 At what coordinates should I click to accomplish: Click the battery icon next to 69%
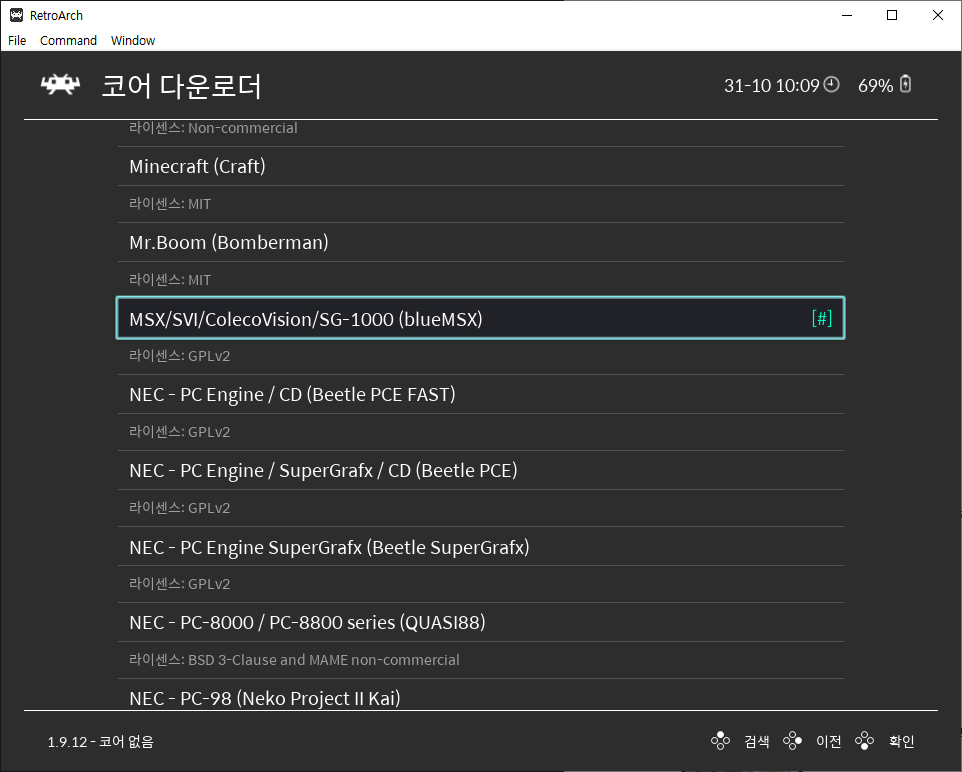pyautogui.click(x=905, y=84)
